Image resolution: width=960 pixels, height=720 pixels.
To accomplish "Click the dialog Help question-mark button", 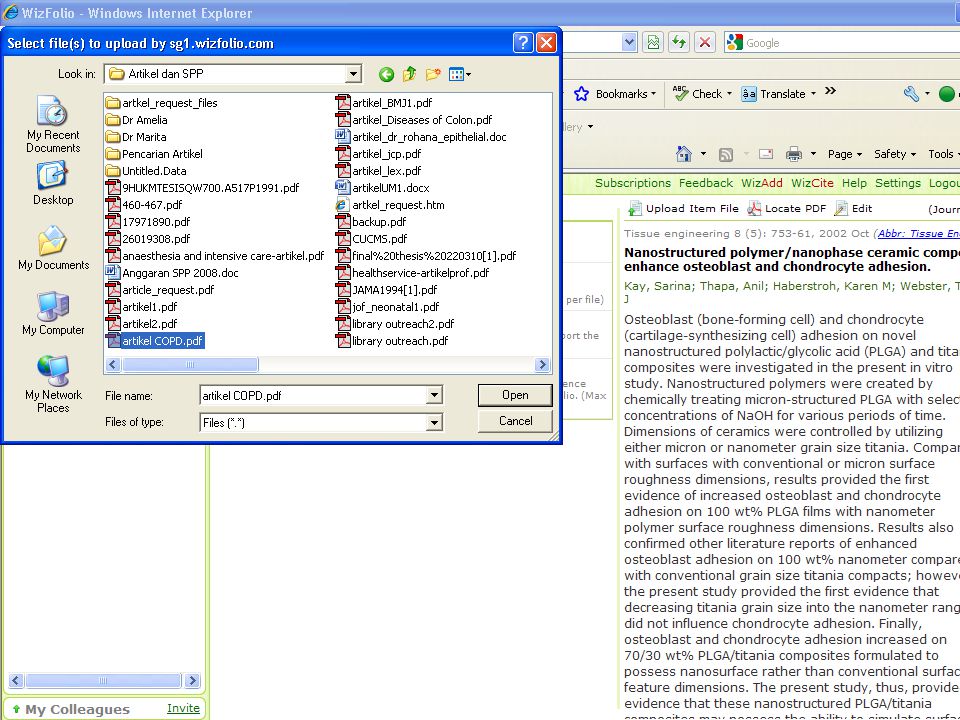I will coord(522,43).
